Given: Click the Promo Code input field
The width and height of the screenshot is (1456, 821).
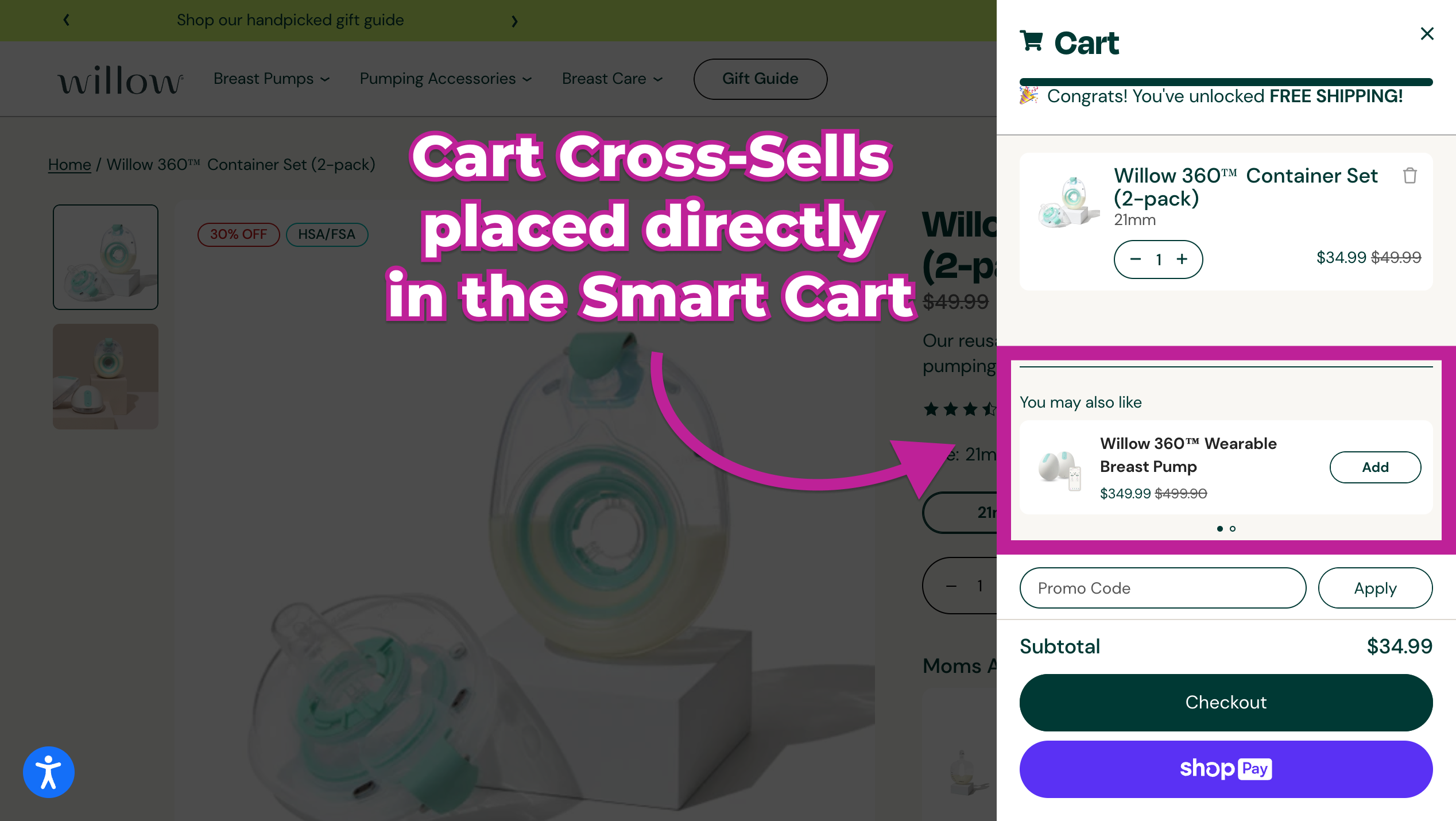Looking at the screenshot, I should tap(1162, 588).
